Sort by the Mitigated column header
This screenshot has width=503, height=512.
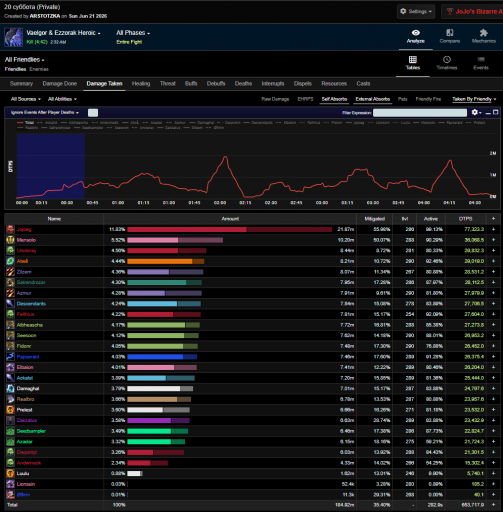(375, 219)
